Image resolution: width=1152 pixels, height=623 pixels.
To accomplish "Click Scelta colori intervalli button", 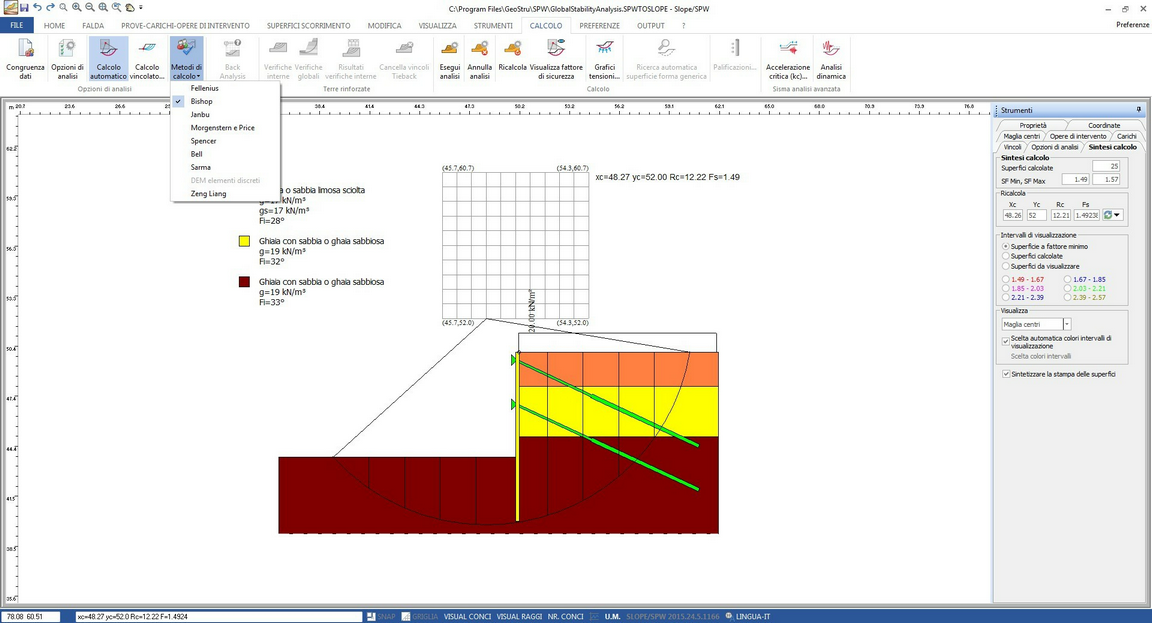I will [x=1040, y=356].
